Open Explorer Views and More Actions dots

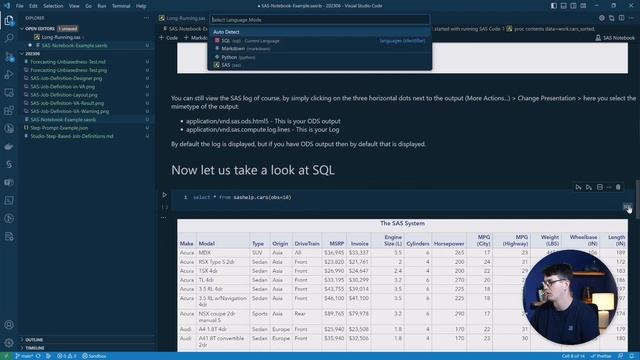coord(146,18)
